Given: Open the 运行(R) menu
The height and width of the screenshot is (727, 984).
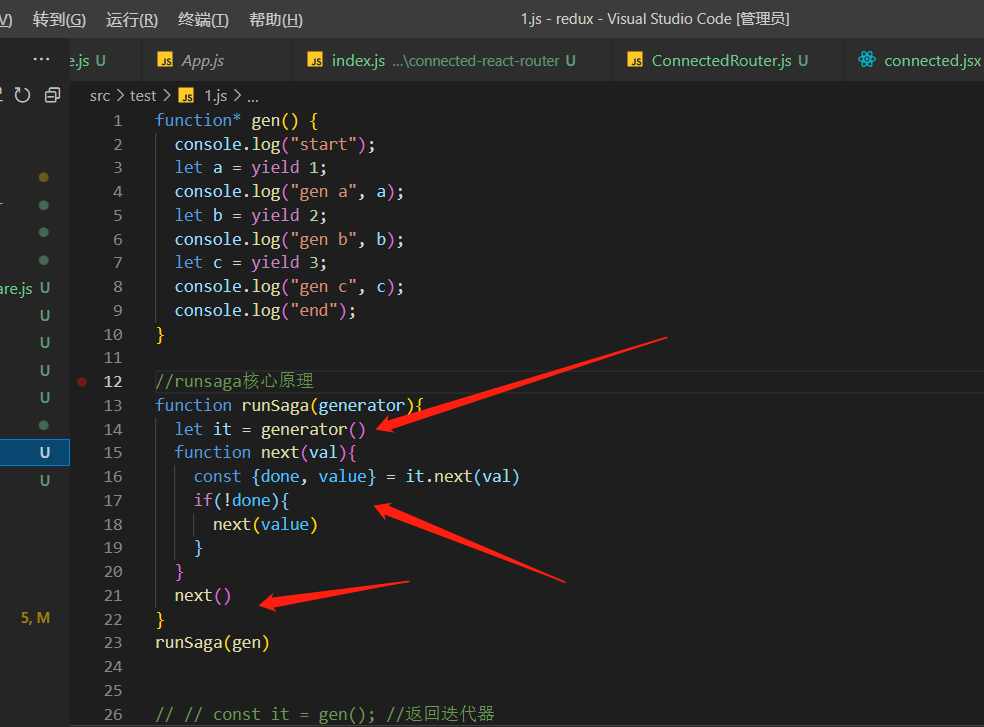Looking at the screenshot, I should tap(132, 19).
